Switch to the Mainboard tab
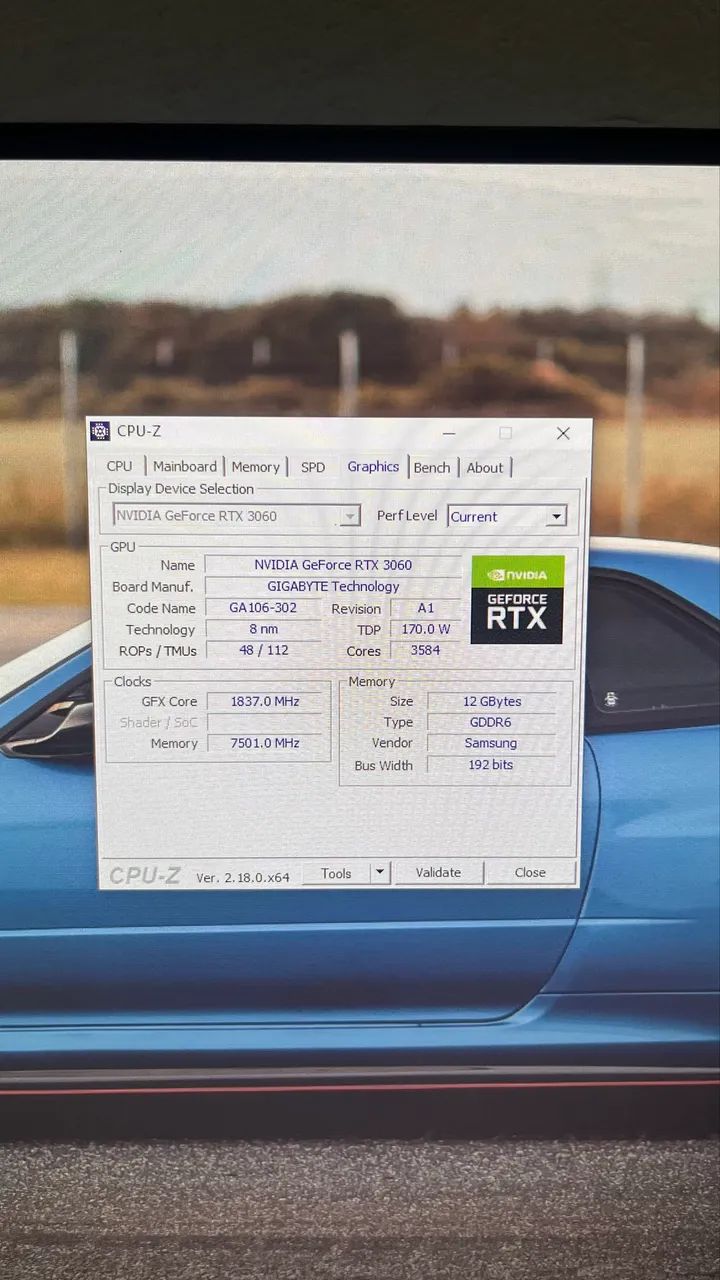 point(185,466)
